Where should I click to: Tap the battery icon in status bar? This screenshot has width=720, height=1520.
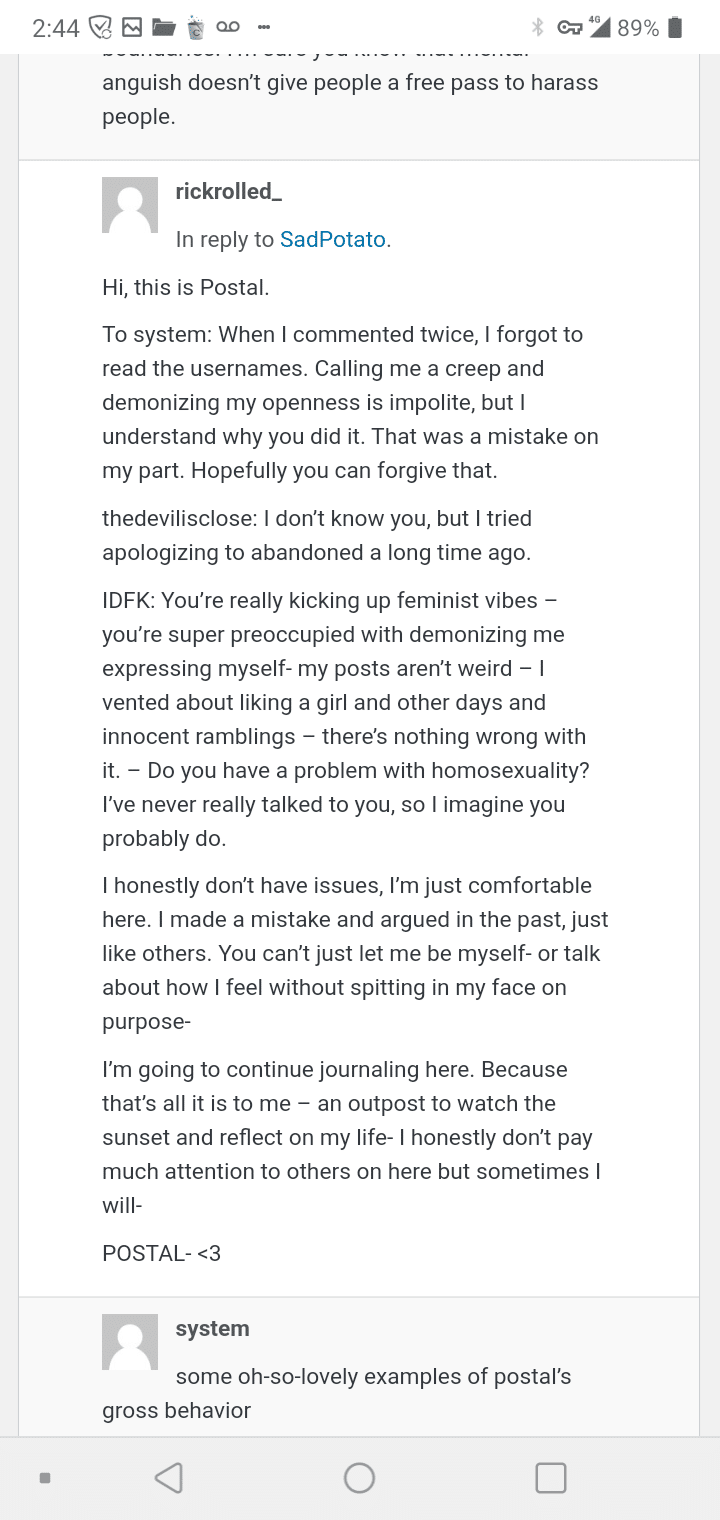676,27
